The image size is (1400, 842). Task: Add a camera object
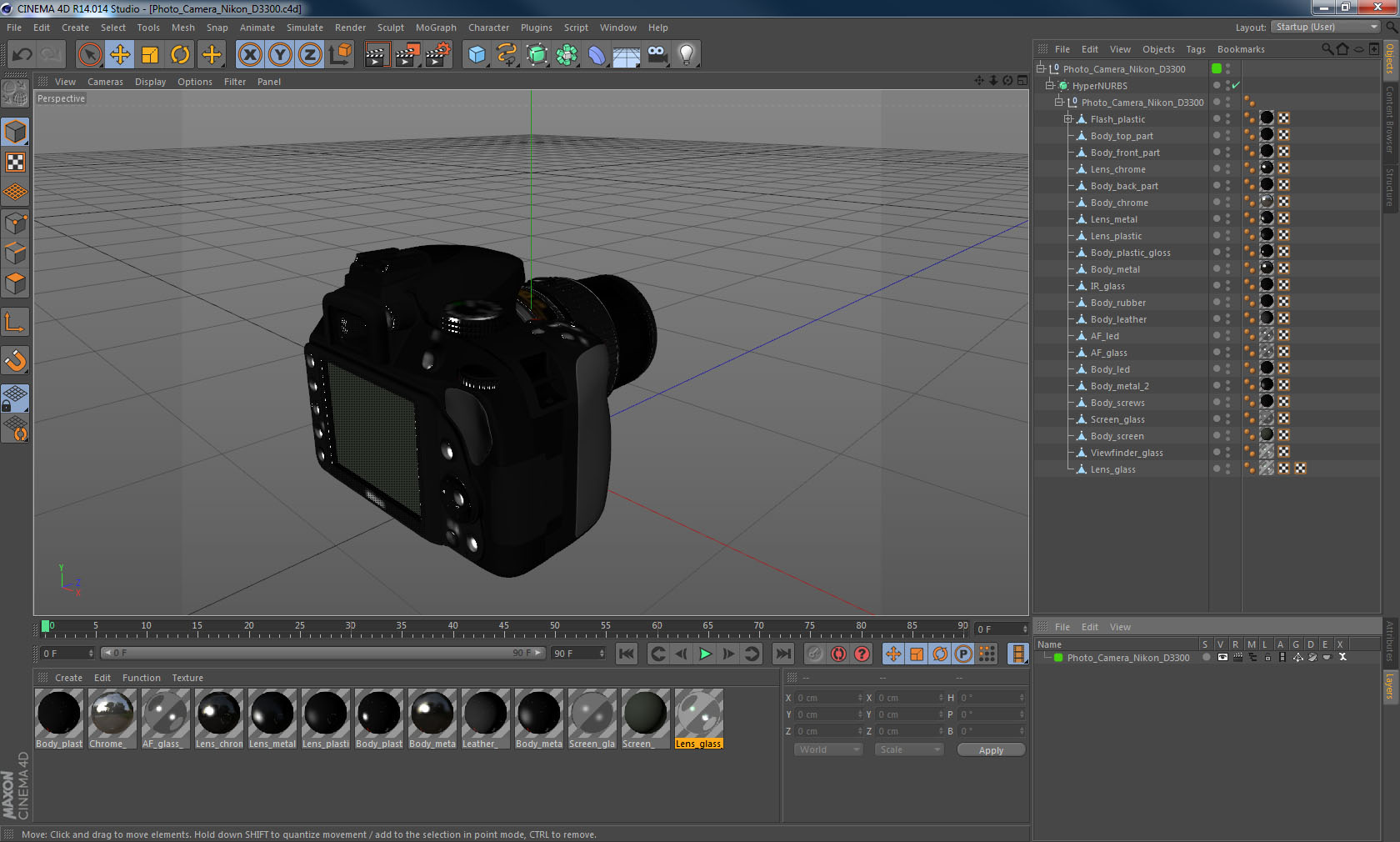click(x=657, y=55)
